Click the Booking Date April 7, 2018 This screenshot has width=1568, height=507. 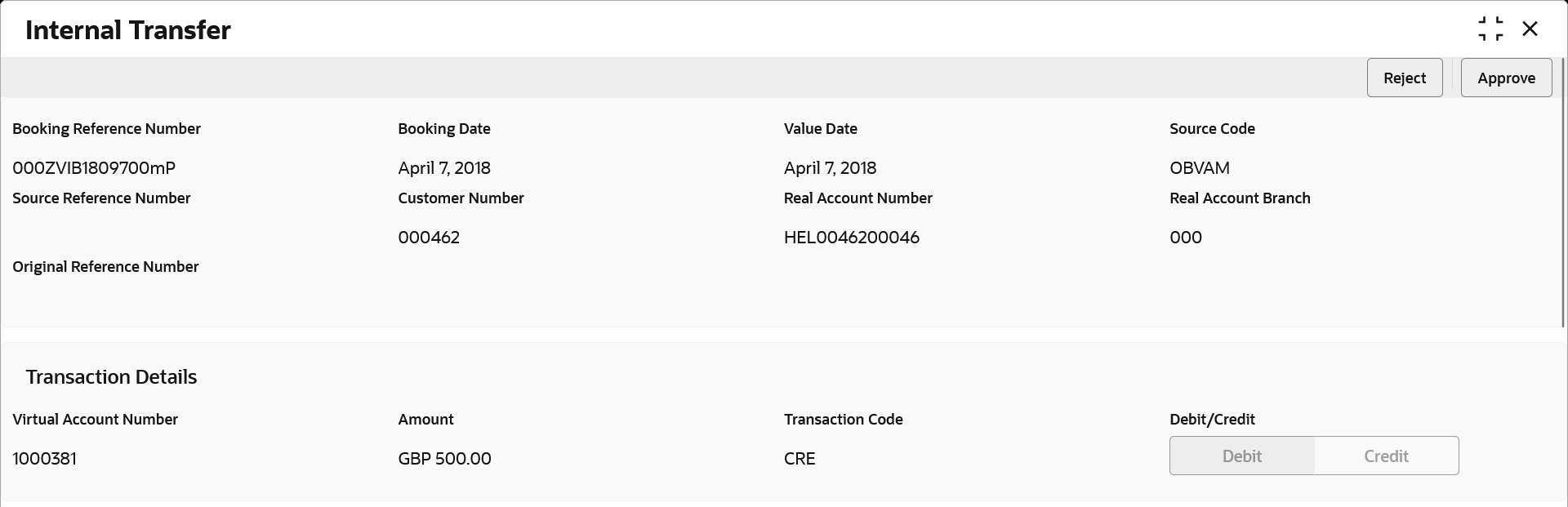[443, 168]
